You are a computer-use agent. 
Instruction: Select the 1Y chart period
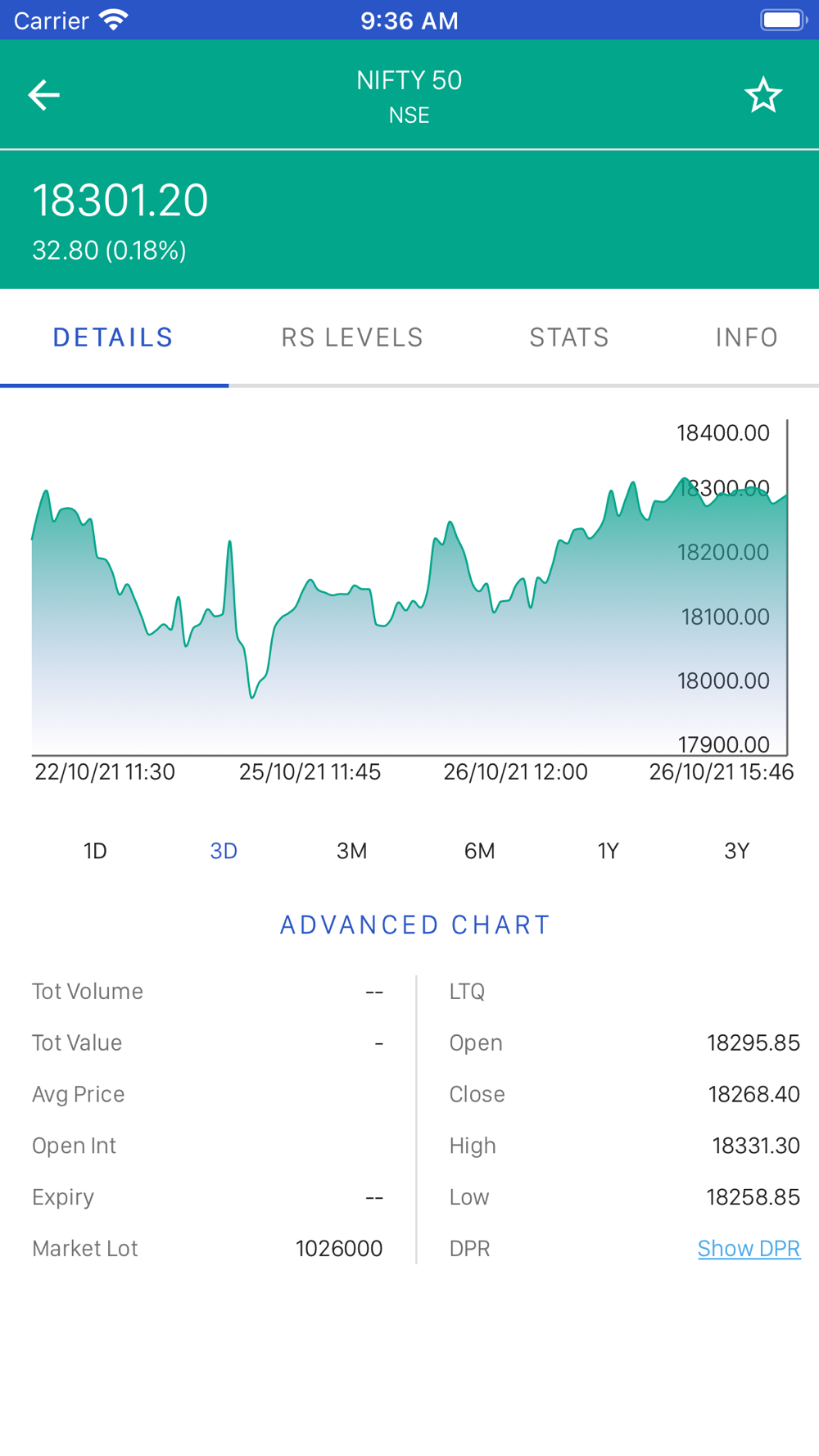click(608, 851)
